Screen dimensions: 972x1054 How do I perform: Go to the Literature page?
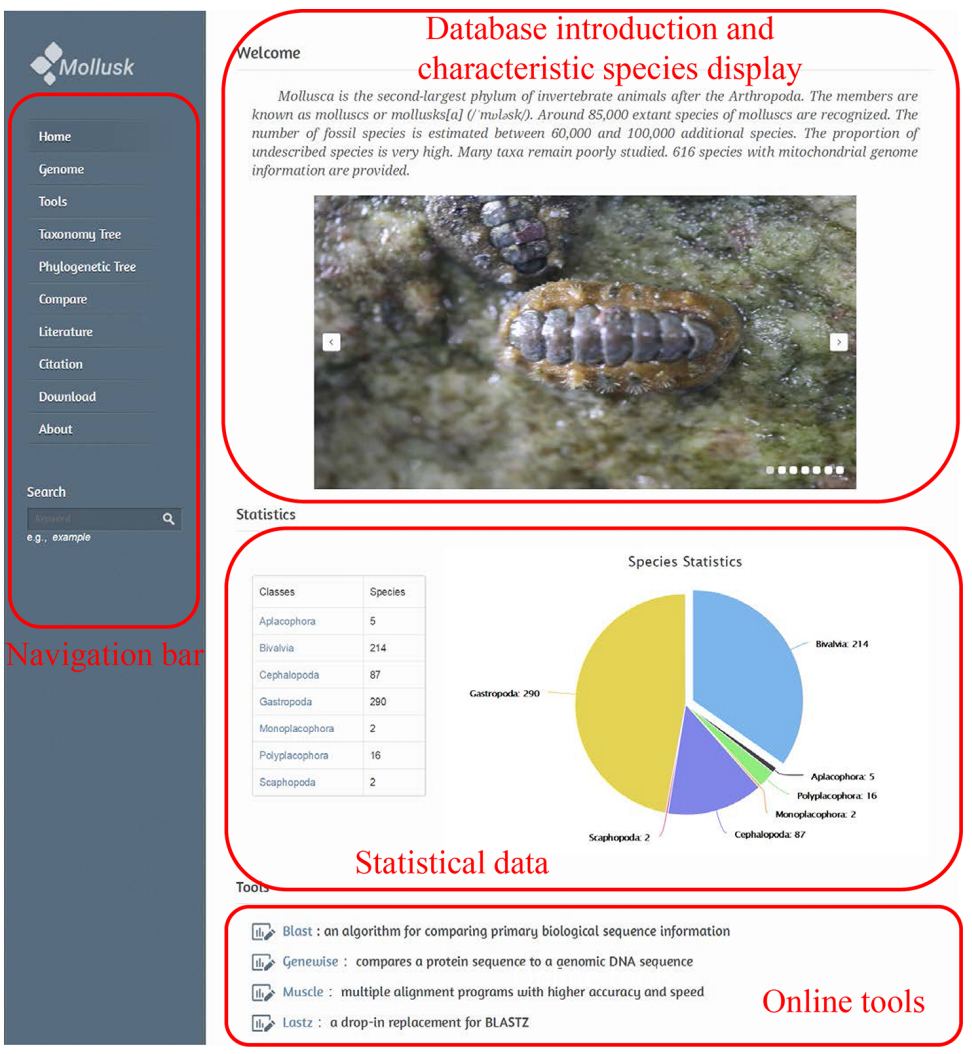point(65,331)
